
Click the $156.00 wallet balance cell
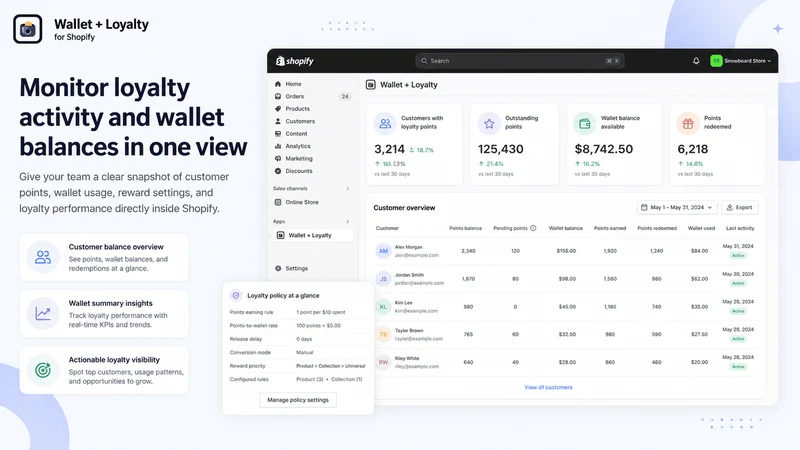(x=566, y=251)
